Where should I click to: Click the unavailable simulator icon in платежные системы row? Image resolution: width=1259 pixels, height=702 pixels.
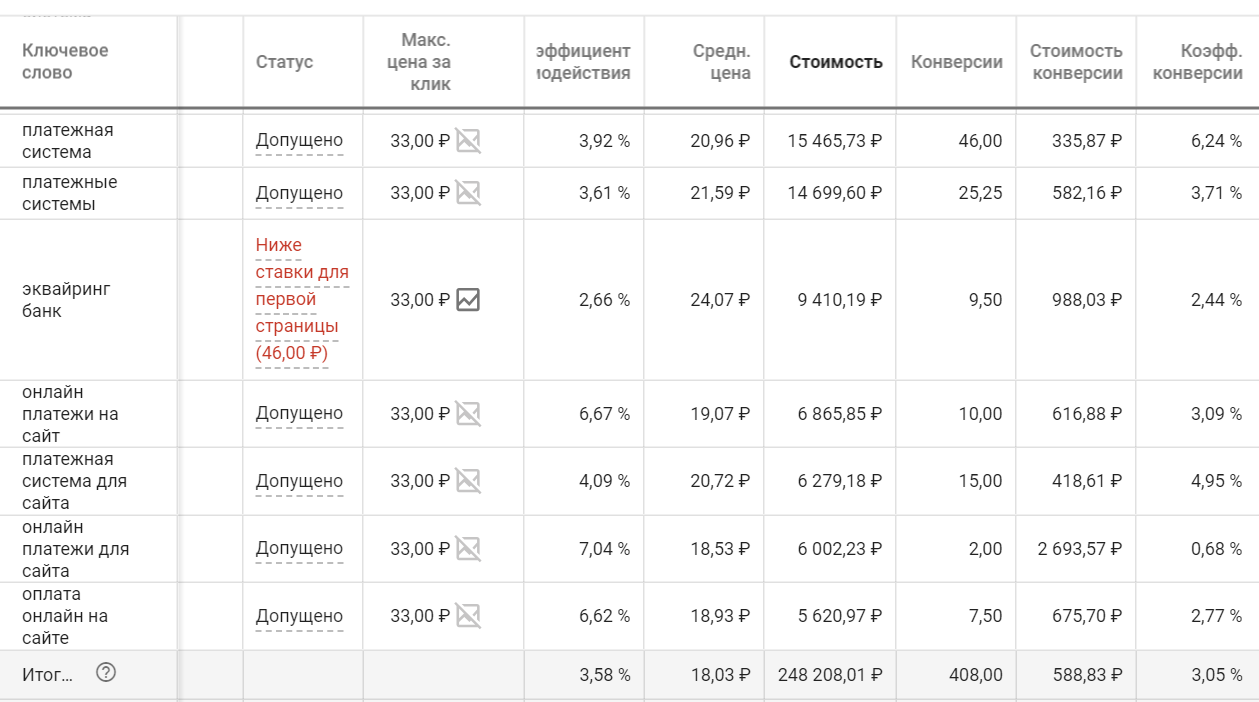pyautogui.click(x=468, y=193)
